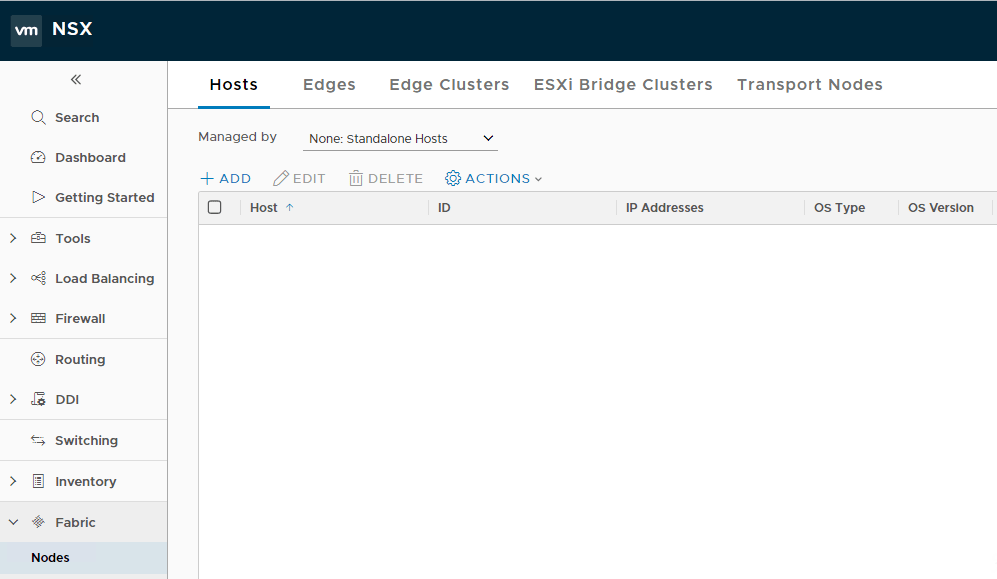The height and width of the screenshot is (579, 997).
Task: Switch to the Hosts tab
Action: pos(233,85)
